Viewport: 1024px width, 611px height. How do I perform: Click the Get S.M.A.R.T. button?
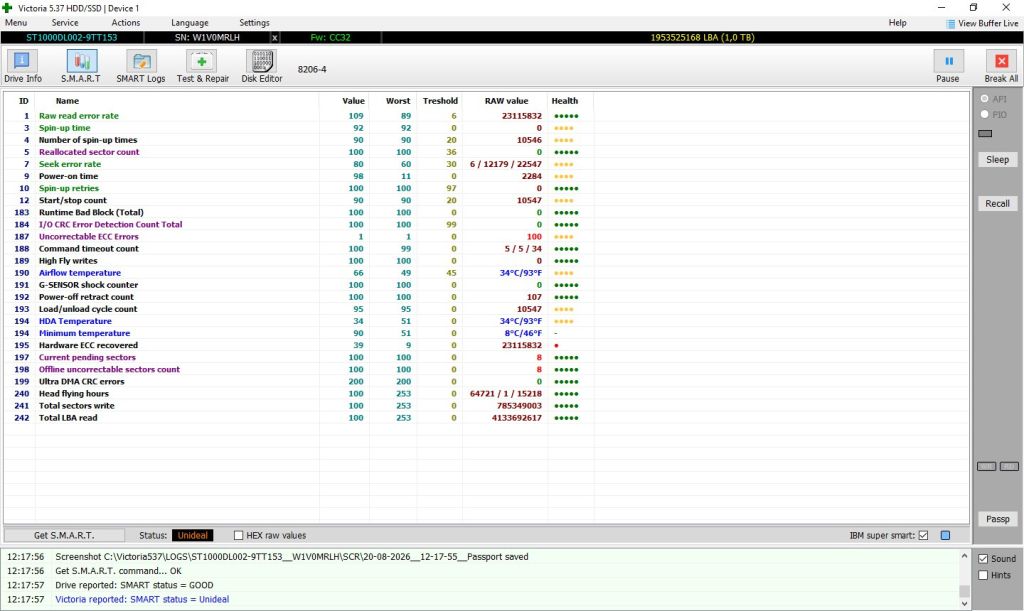[x=64, y=535]
